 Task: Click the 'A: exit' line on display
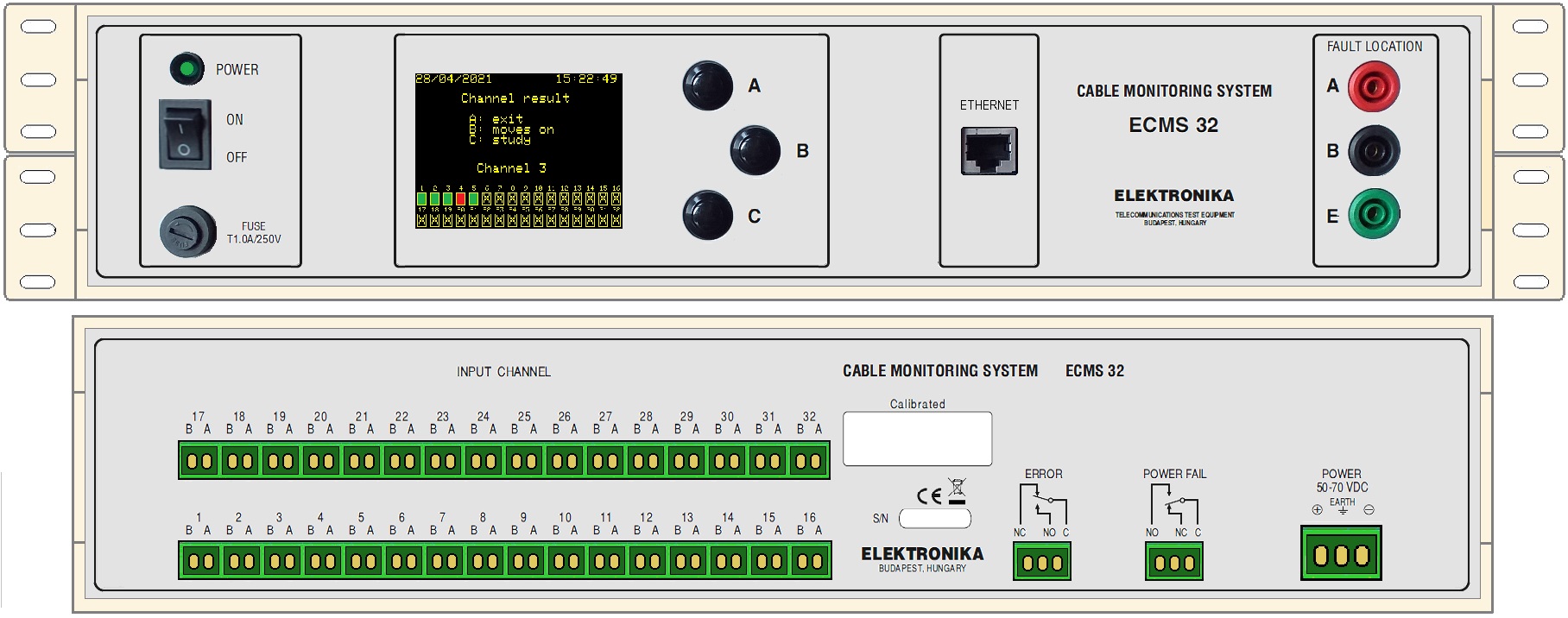496,119
